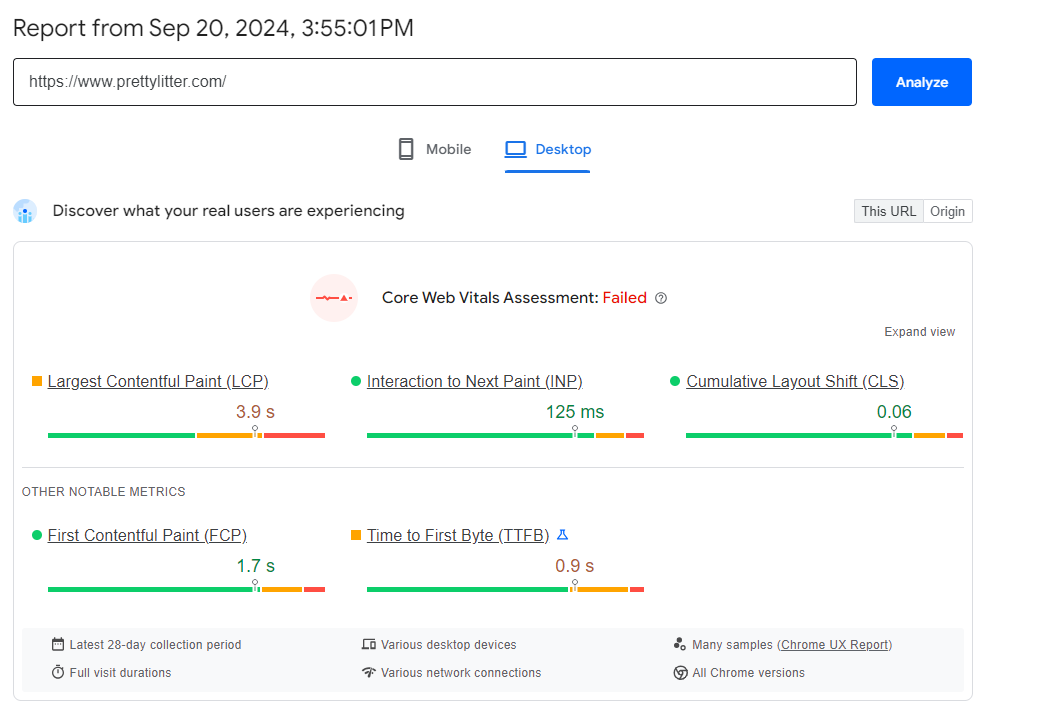1041x713 pixels.
Task: Open Interaction to Next Paint link
Action: click(474, 381)
